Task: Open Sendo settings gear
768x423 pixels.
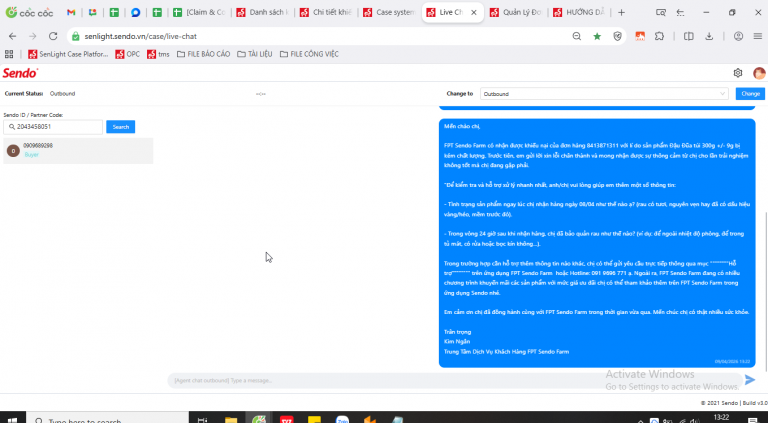Action: tap(738, 73)
